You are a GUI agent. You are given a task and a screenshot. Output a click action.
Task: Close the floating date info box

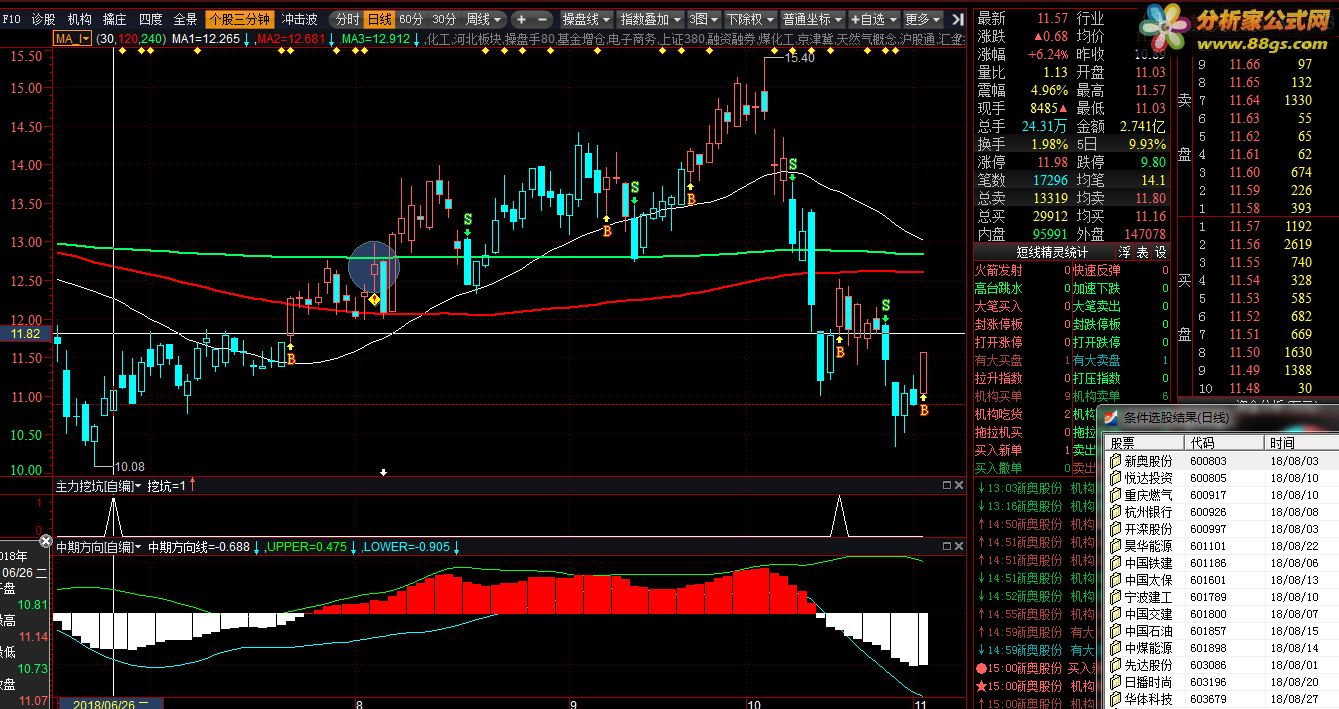pyautogui.click(x=45, y=541)
